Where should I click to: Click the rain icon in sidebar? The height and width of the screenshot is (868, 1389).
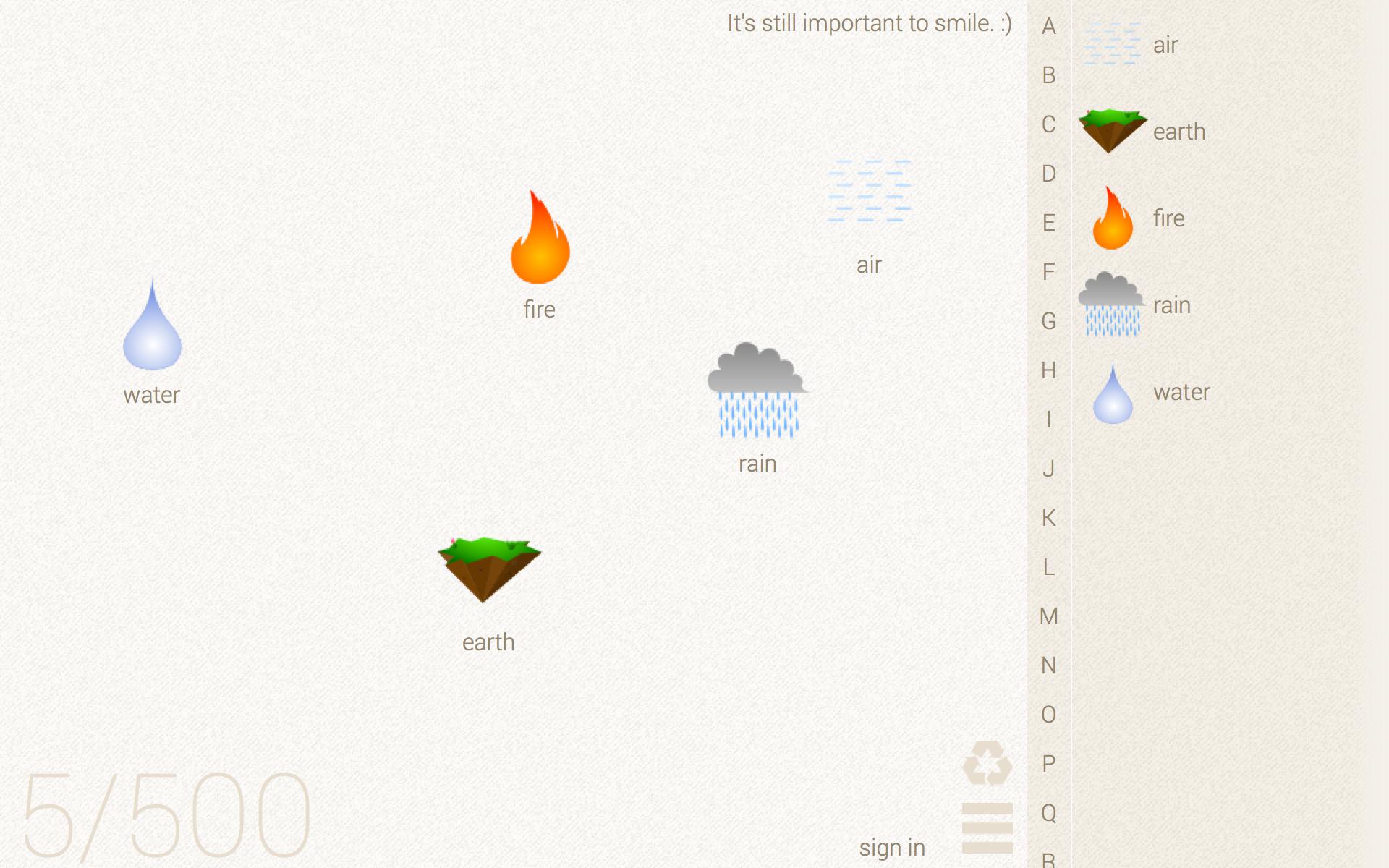(1112, 305)
